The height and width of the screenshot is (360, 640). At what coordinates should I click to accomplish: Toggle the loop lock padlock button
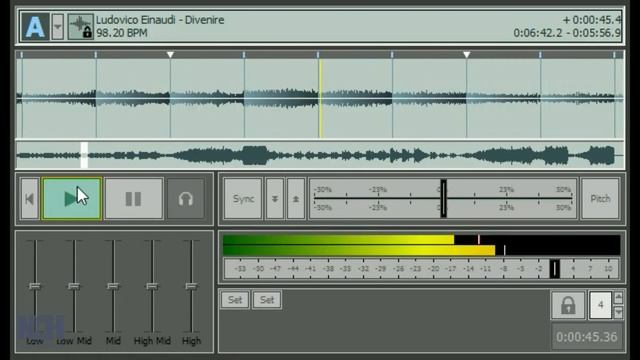pos(568,305)
